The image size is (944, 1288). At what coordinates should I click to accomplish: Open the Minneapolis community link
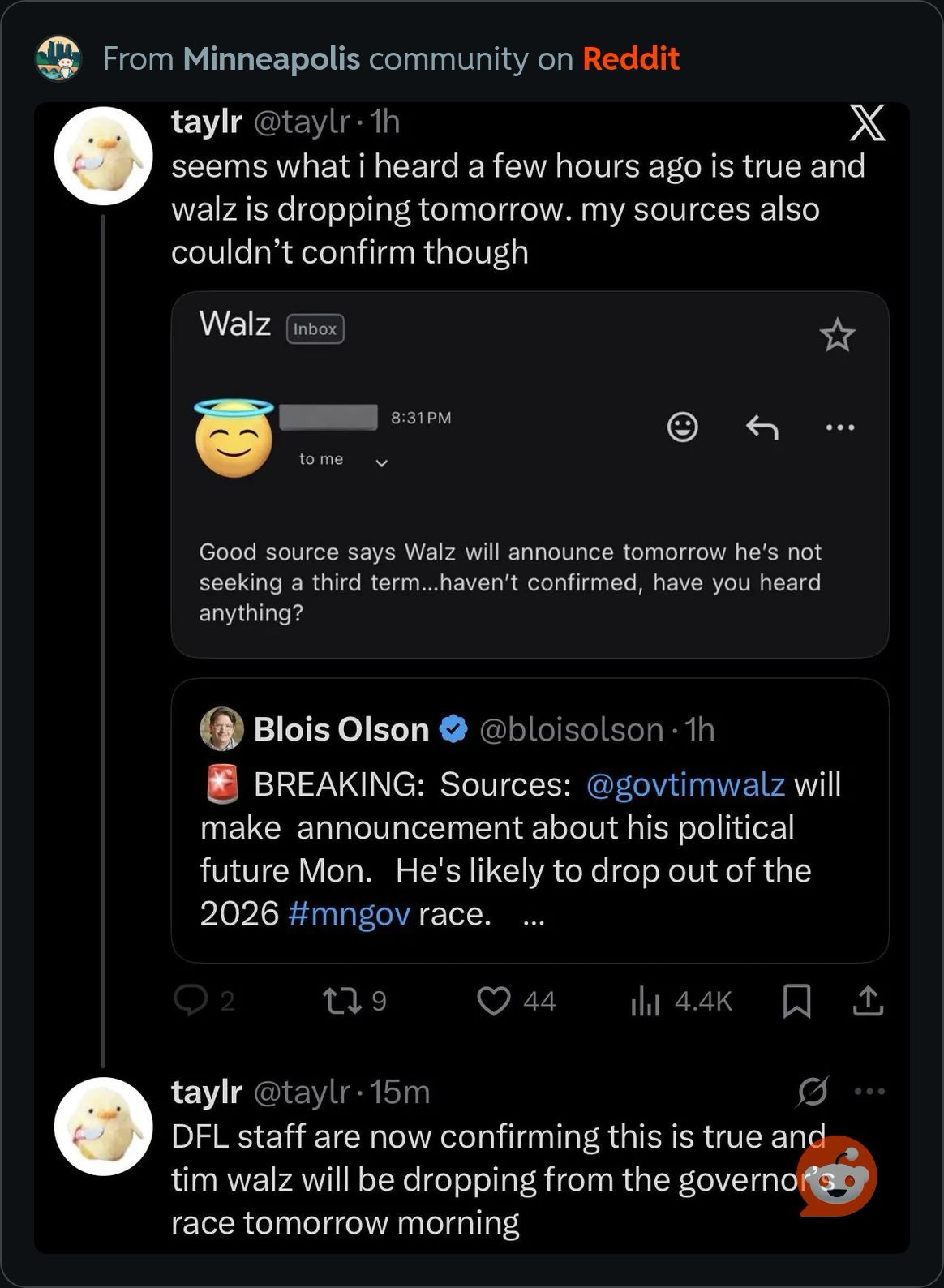271,58
